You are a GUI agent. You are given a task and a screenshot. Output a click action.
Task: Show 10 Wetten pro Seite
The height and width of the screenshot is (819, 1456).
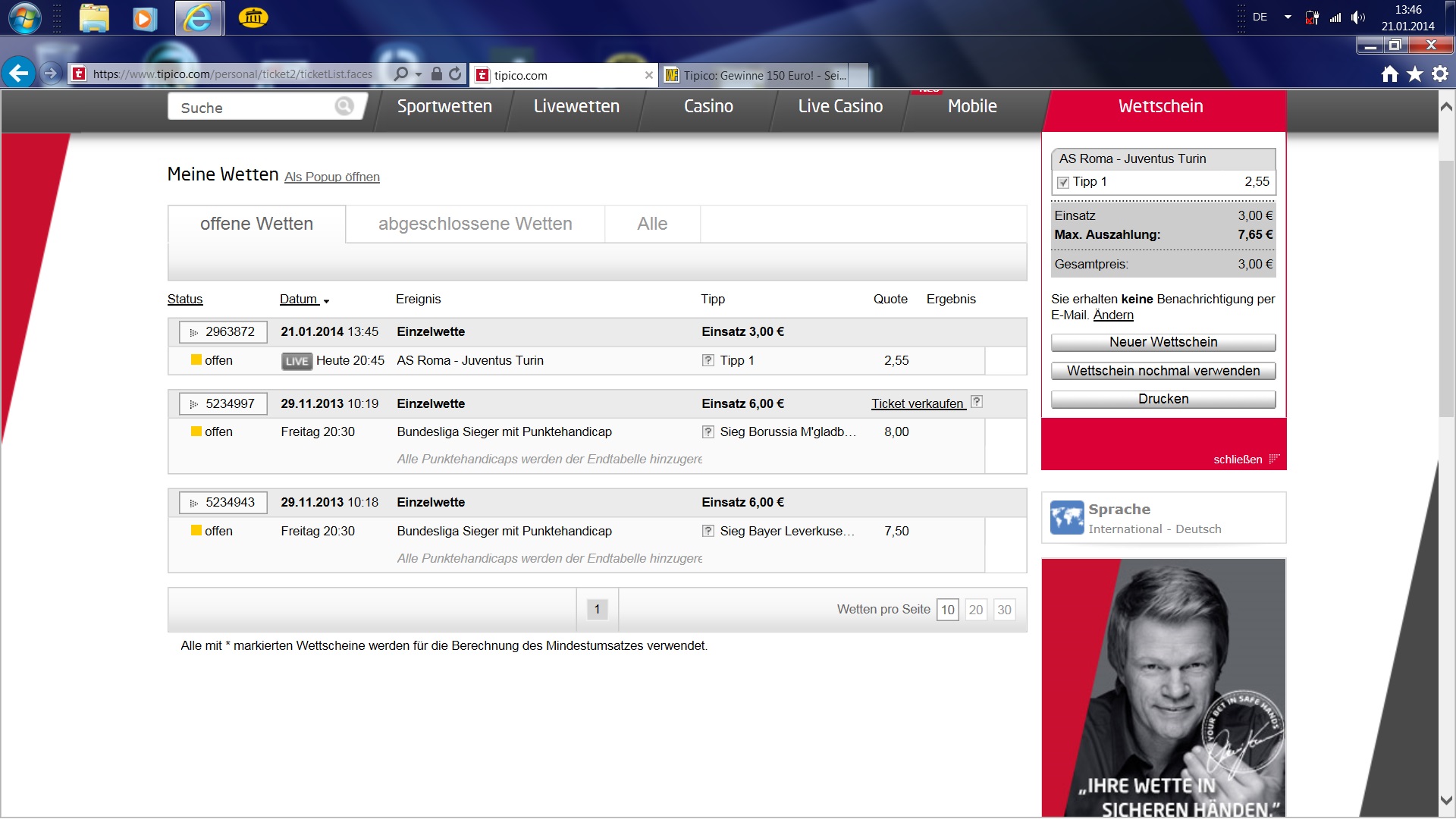point(948,610)
